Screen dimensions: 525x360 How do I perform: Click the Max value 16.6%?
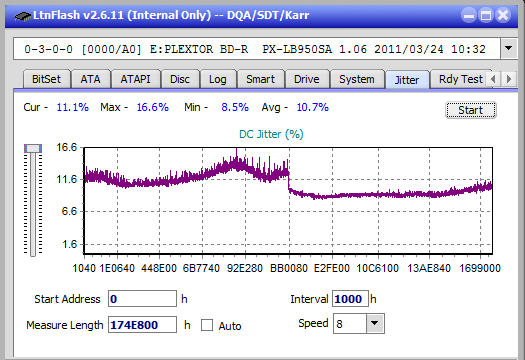pos(153,107)
